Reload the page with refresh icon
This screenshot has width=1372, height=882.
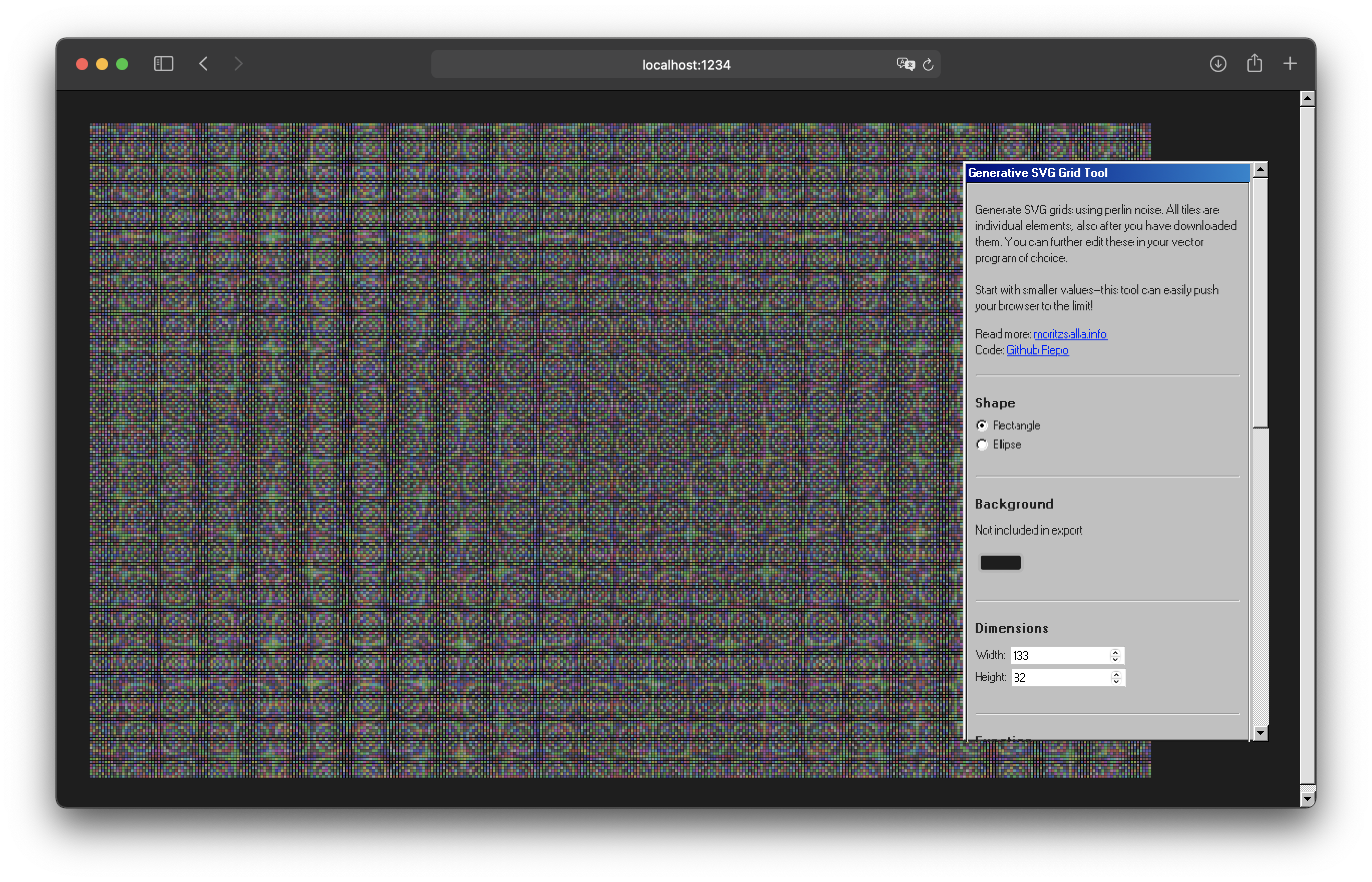(928, 64)
